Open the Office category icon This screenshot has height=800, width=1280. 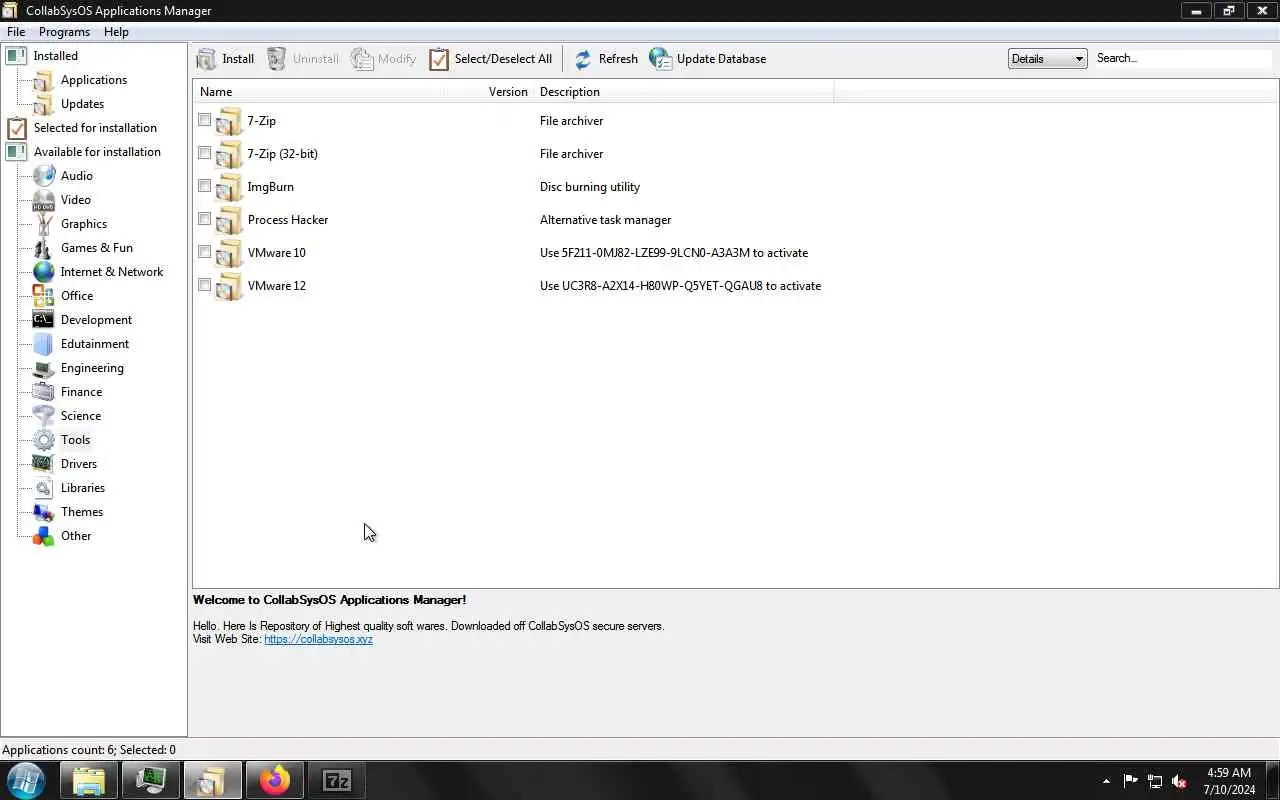click(44, 296)
